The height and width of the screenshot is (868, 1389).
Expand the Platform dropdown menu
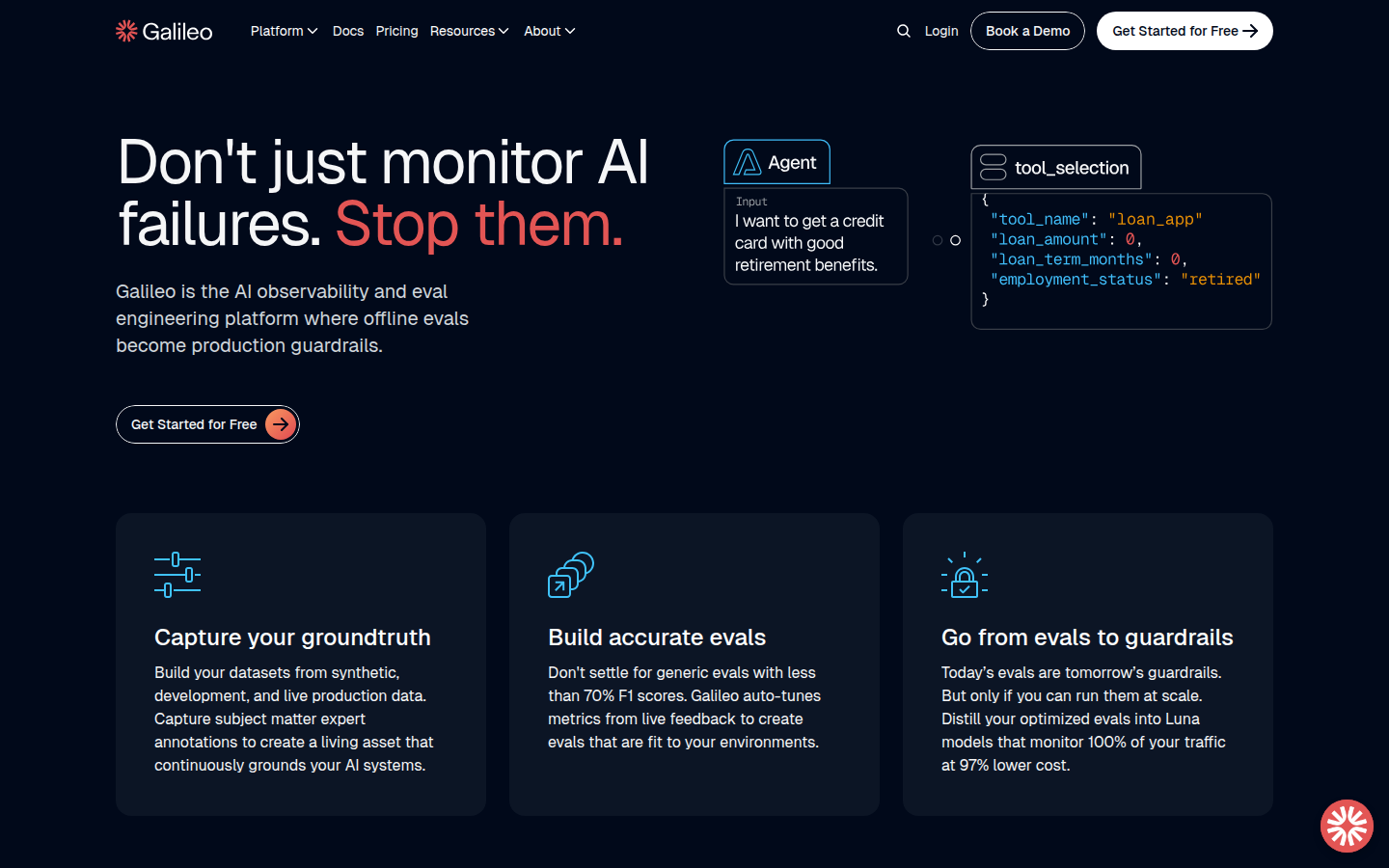[284, 31]
